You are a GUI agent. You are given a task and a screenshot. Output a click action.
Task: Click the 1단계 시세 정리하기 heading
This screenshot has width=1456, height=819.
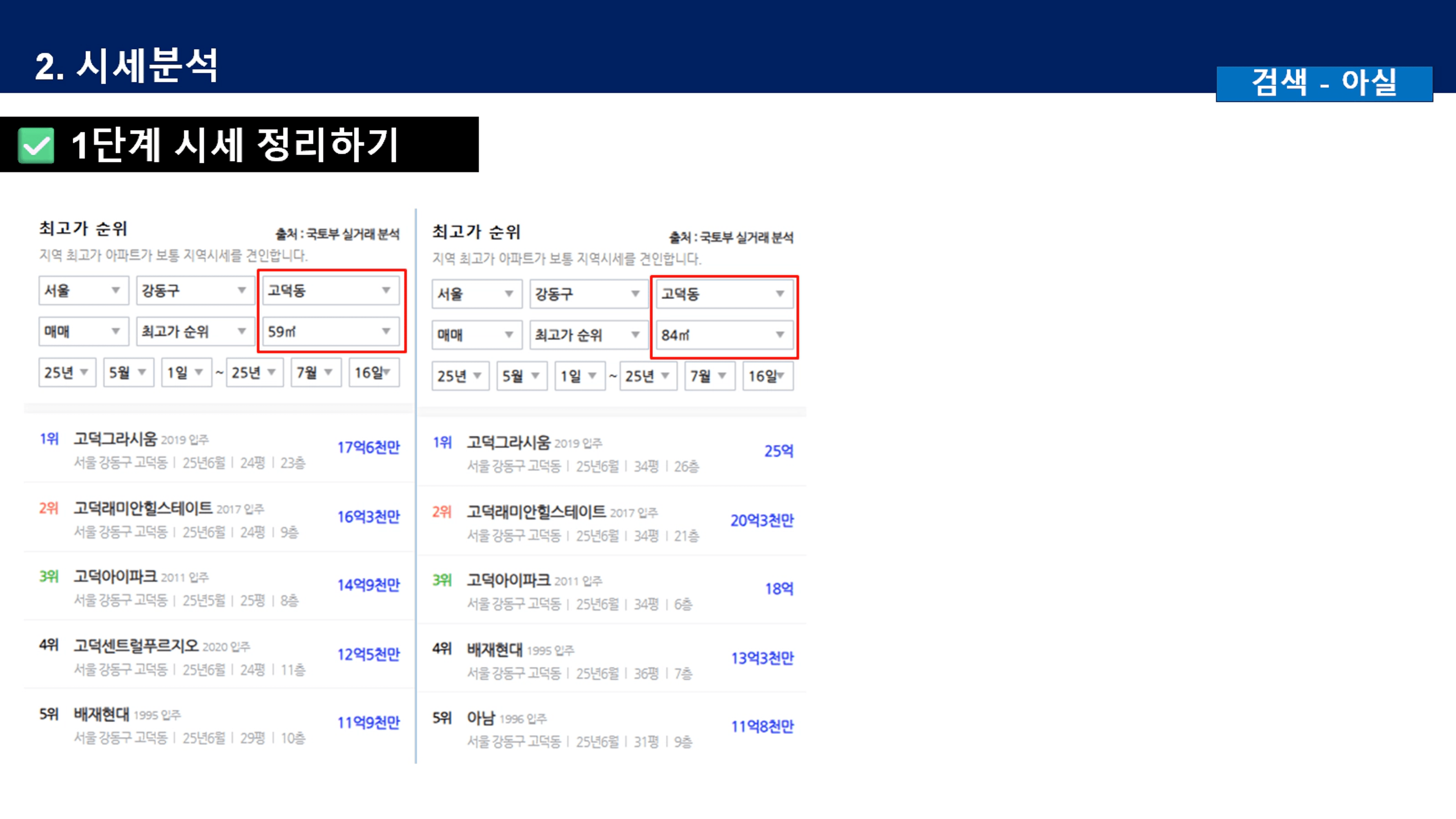click(235, 145)
